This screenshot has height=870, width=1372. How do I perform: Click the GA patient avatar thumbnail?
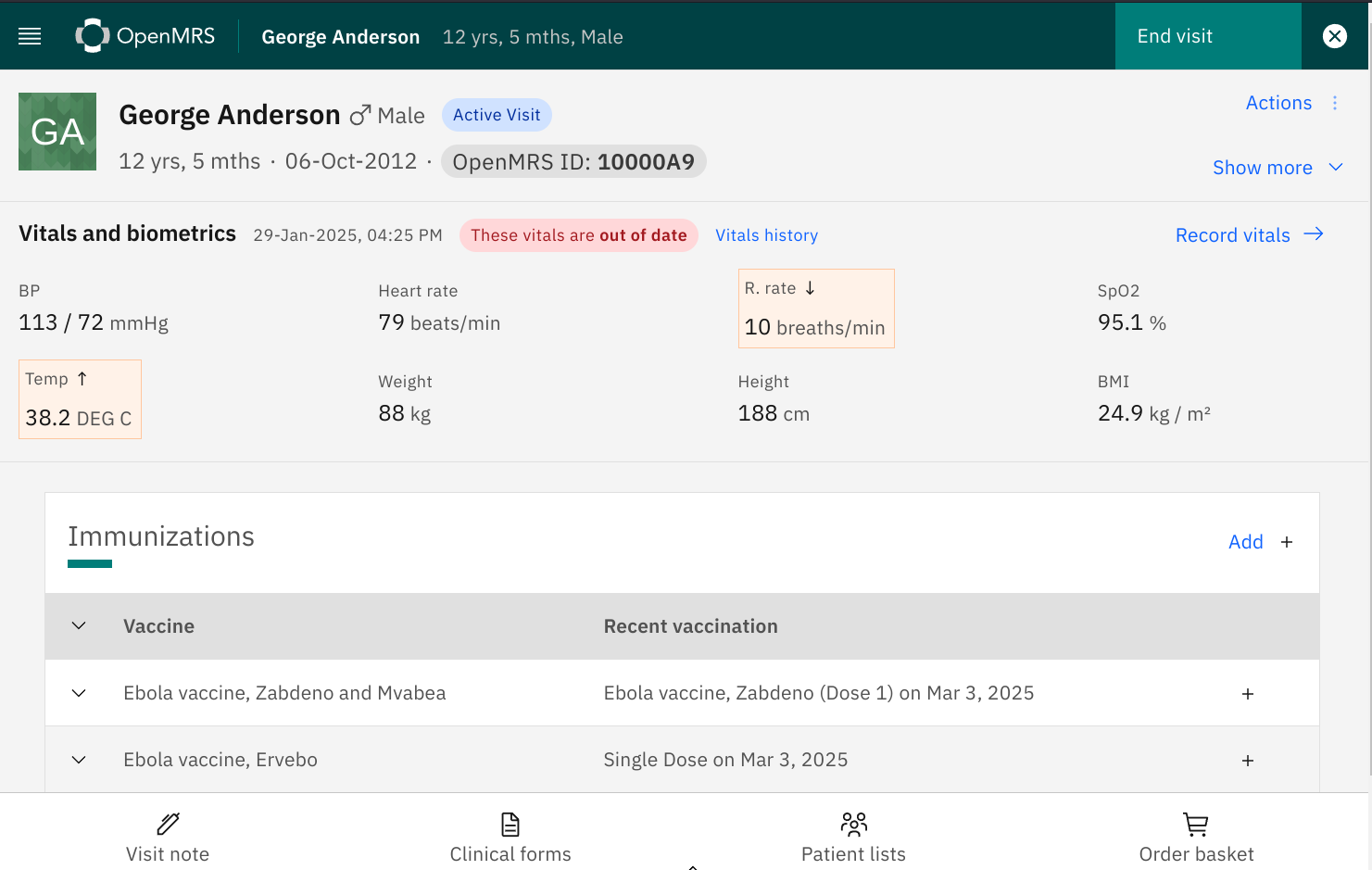57,132
